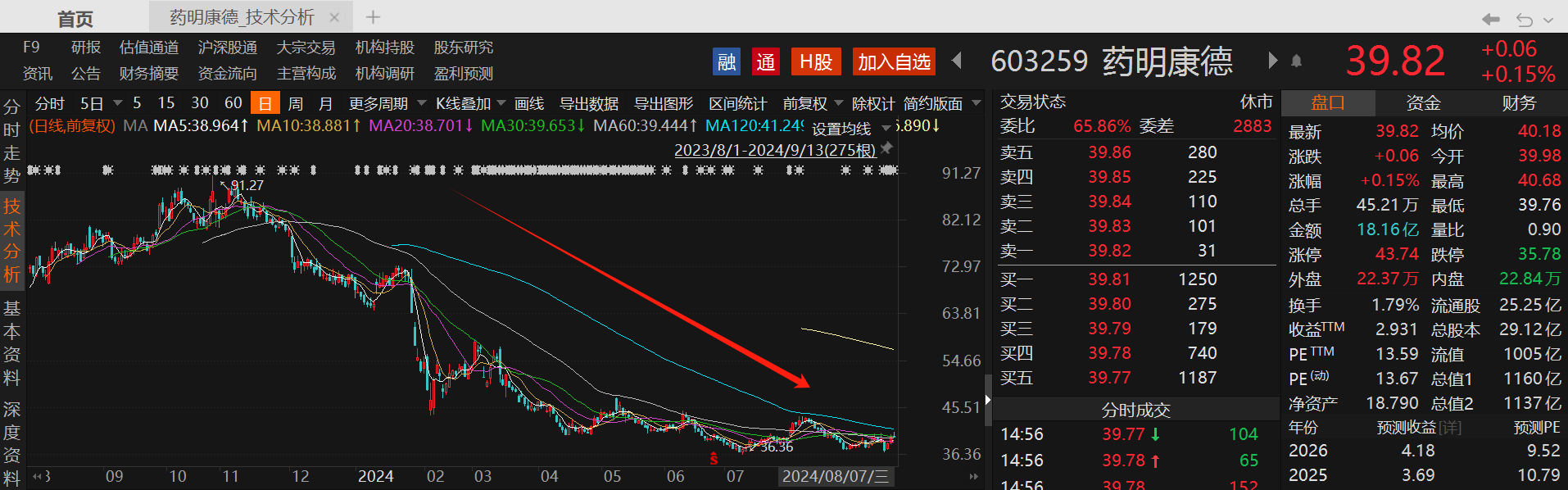Open 盈利预测 earnings forecast
The height and width of the screenshot is (490, 1568).
coord(464,74)
